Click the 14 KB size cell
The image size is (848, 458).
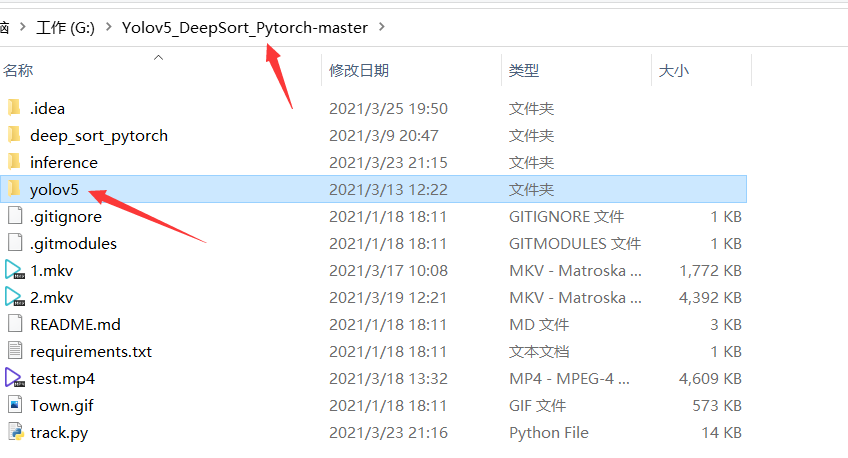(721, 433)
